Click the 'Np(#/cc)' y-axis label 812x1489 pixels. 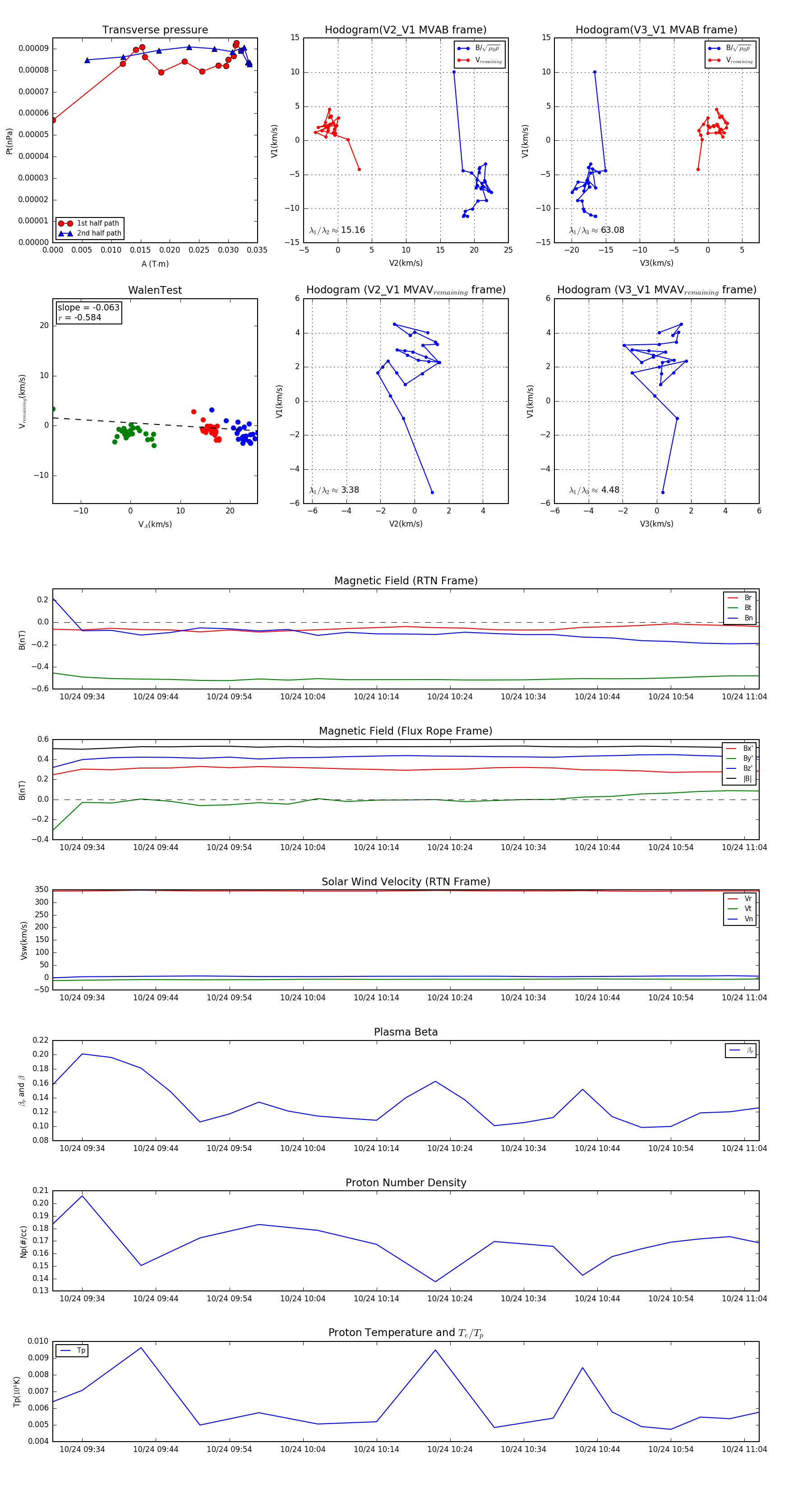(23, 1241)
